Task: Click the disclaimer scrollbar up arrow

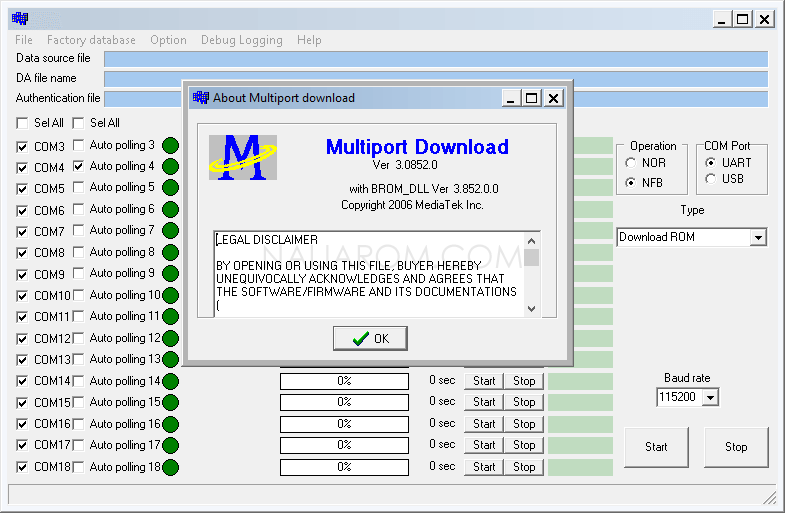Action: [532, 241]
